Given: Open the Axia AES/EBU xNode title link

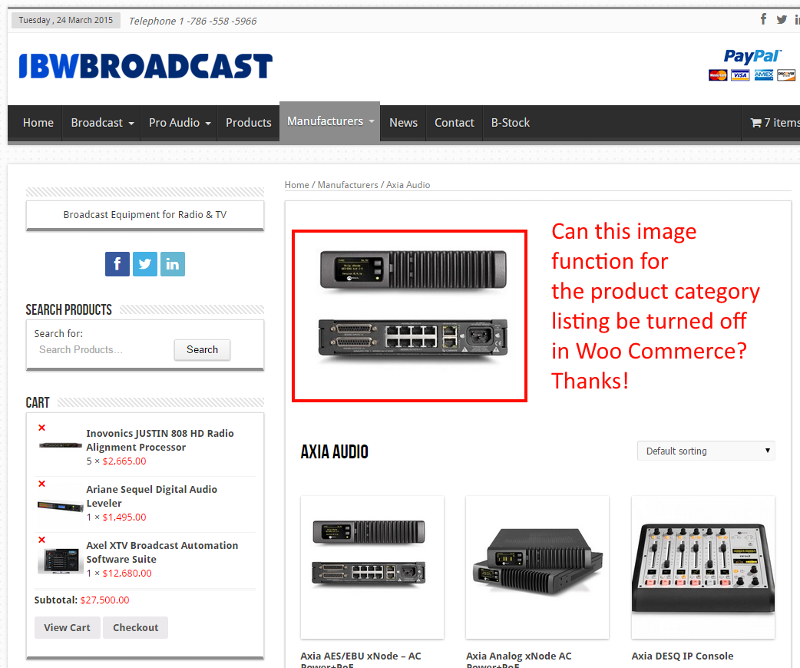Looking at the screenshot, I should pos(361,661).
